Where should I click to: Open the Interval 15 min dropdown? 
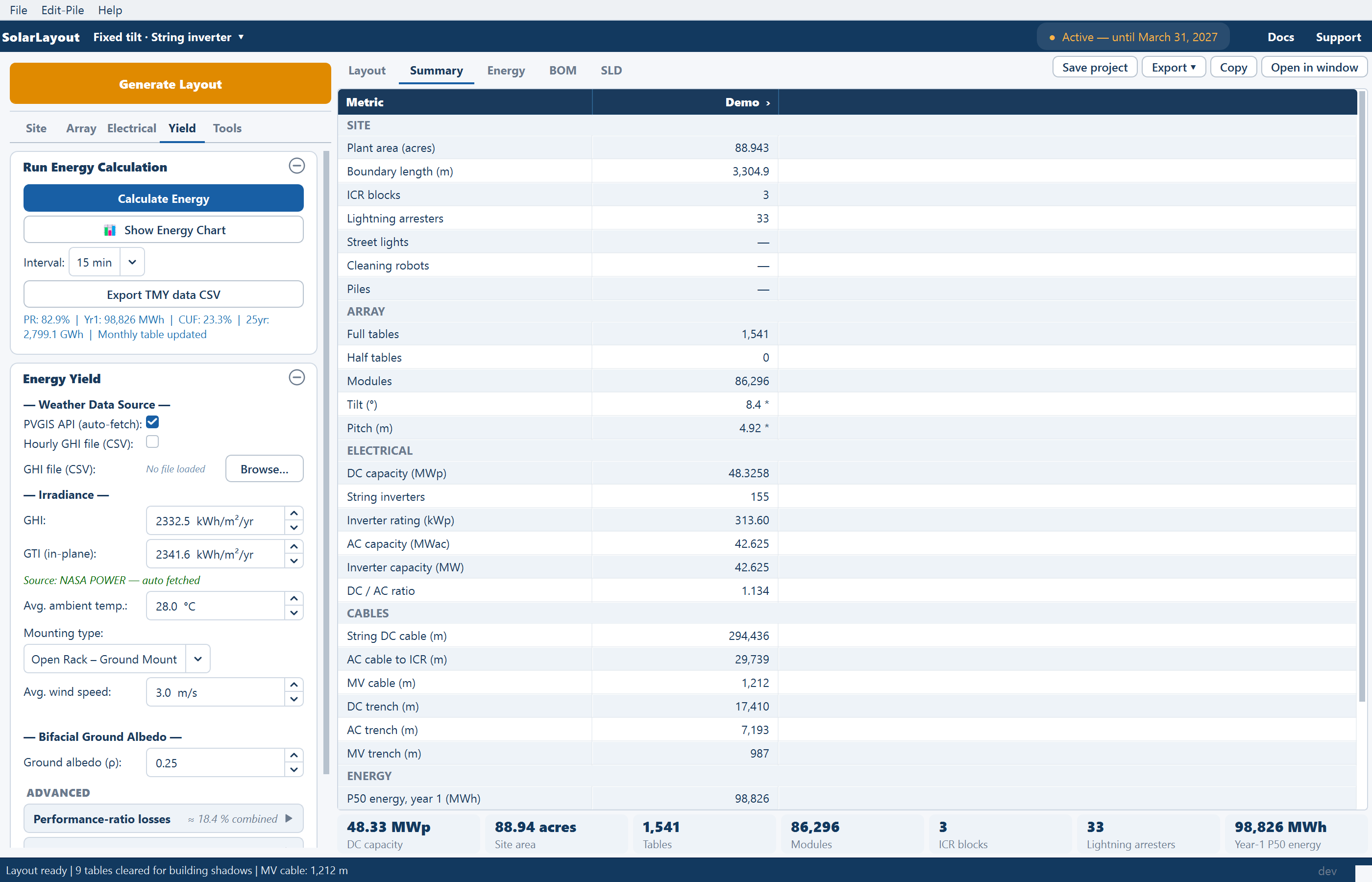pos(106,262)
